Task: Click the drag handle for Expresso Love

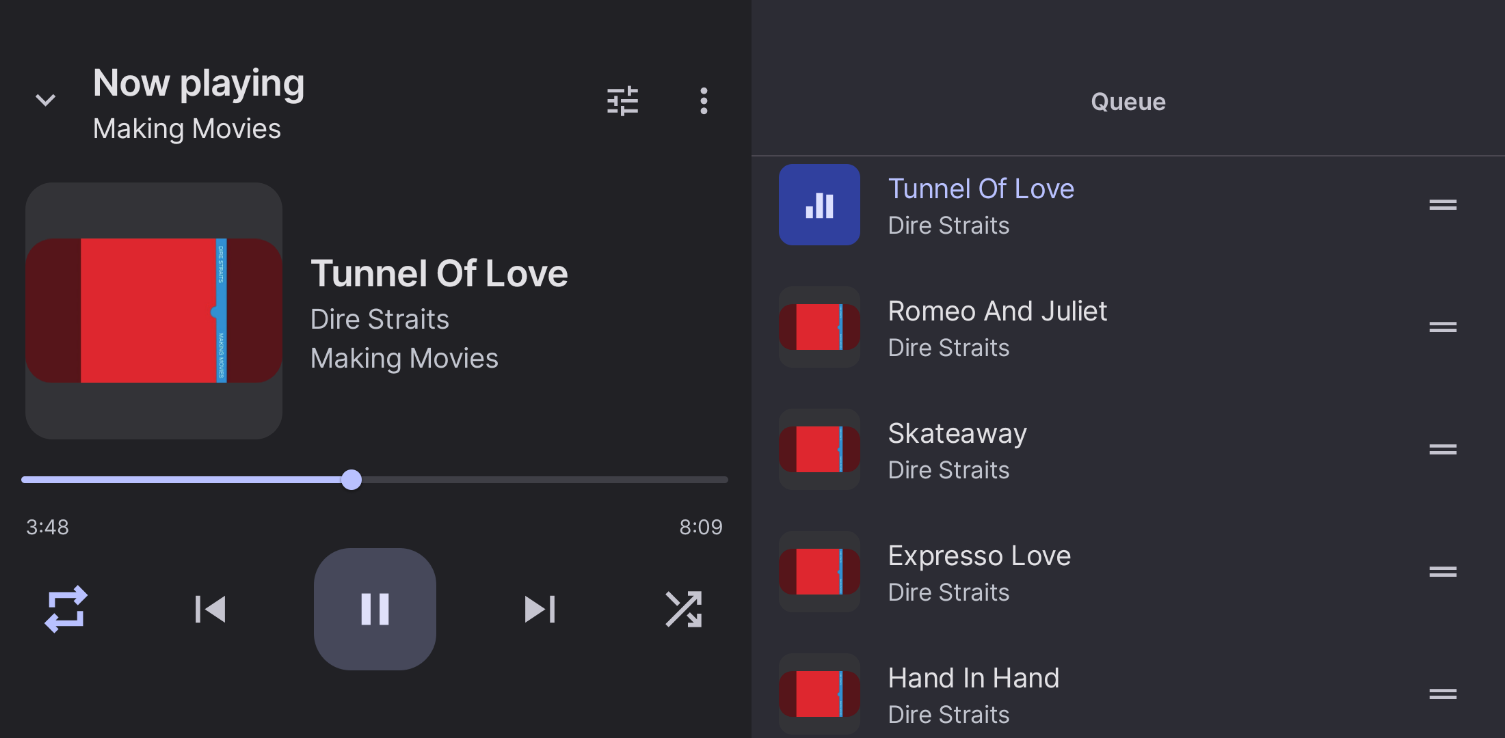Action: pyautogui.click(x=1443, y=572)
